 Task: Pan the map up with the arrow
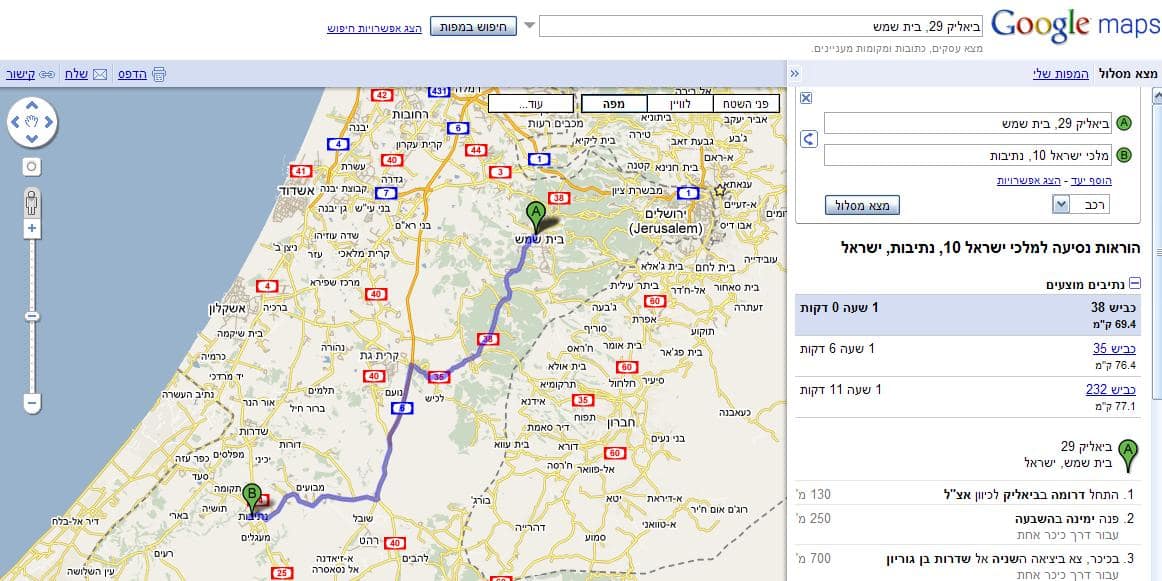tap(31, 103)
